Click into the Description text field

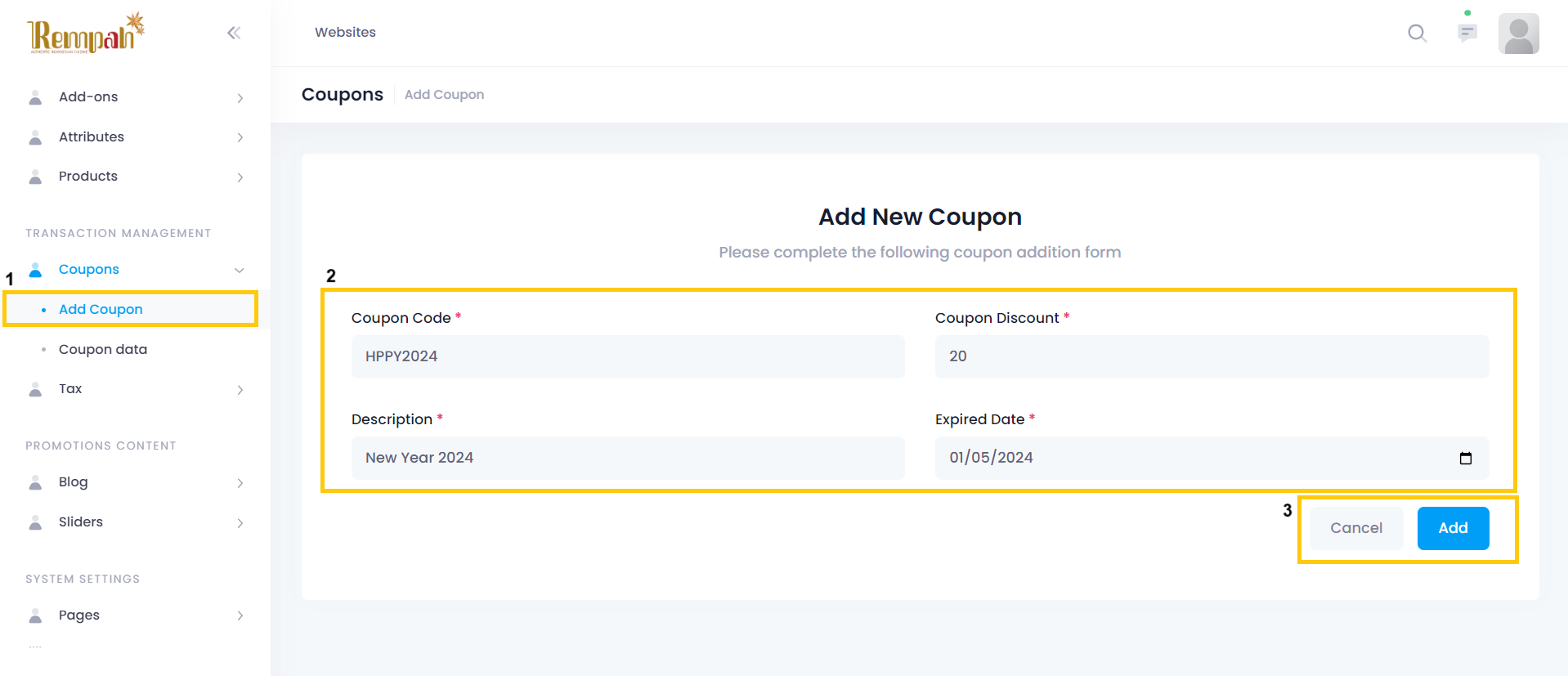click(627, 458)
